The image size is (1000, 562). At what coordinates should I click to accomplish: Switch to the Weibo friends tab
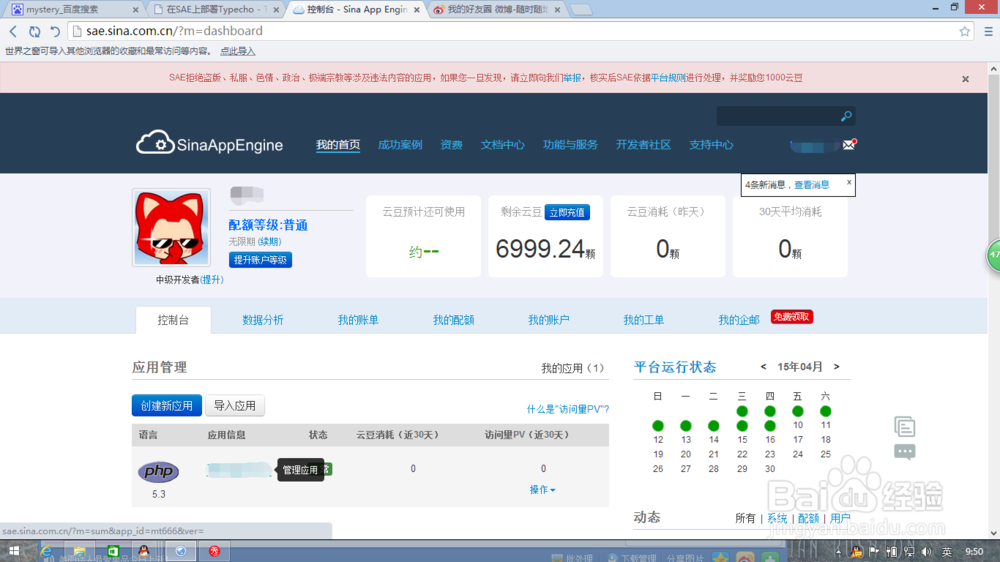[x=496, y=10]
